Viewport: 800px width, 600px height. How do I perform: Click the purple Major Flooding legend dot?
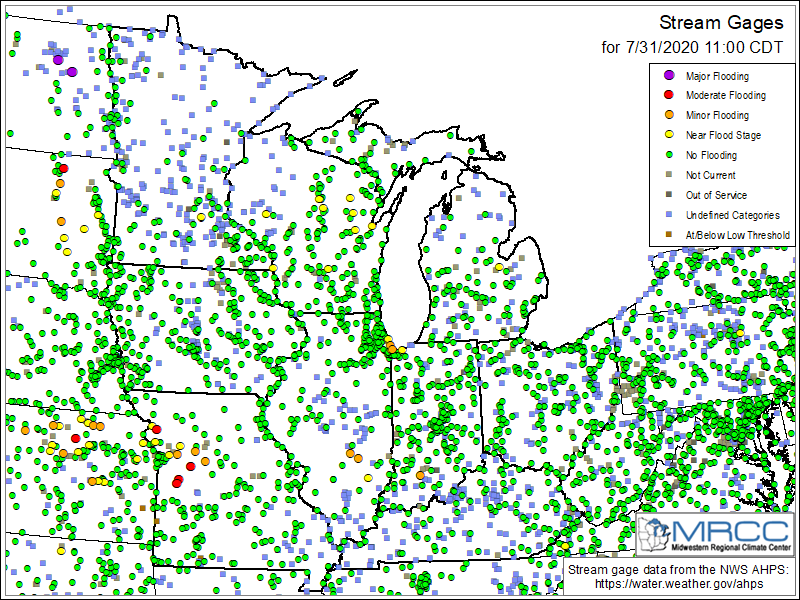click(x=668, y=76)
